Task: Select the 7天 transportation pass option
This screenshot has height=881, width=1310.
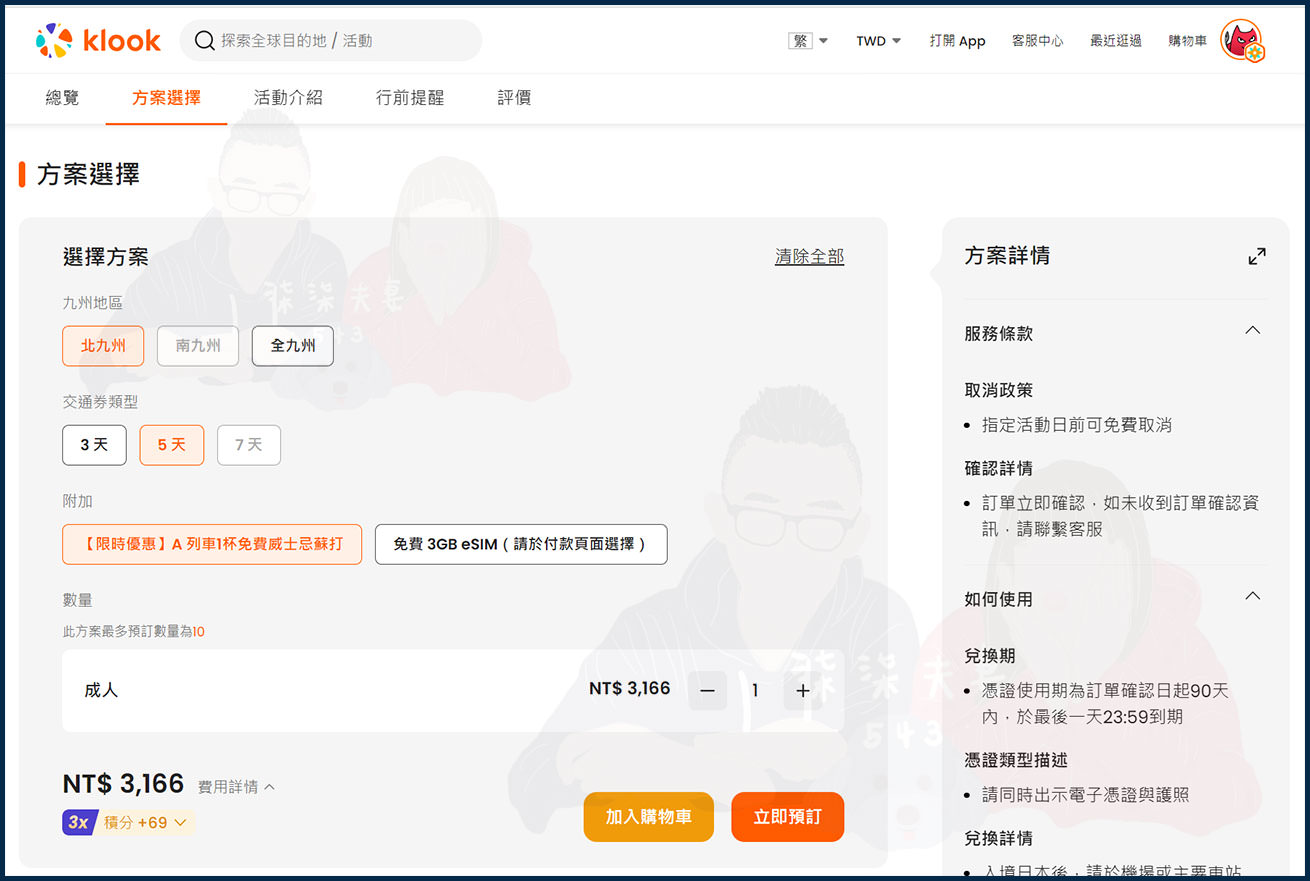Action: coord(248,444)
